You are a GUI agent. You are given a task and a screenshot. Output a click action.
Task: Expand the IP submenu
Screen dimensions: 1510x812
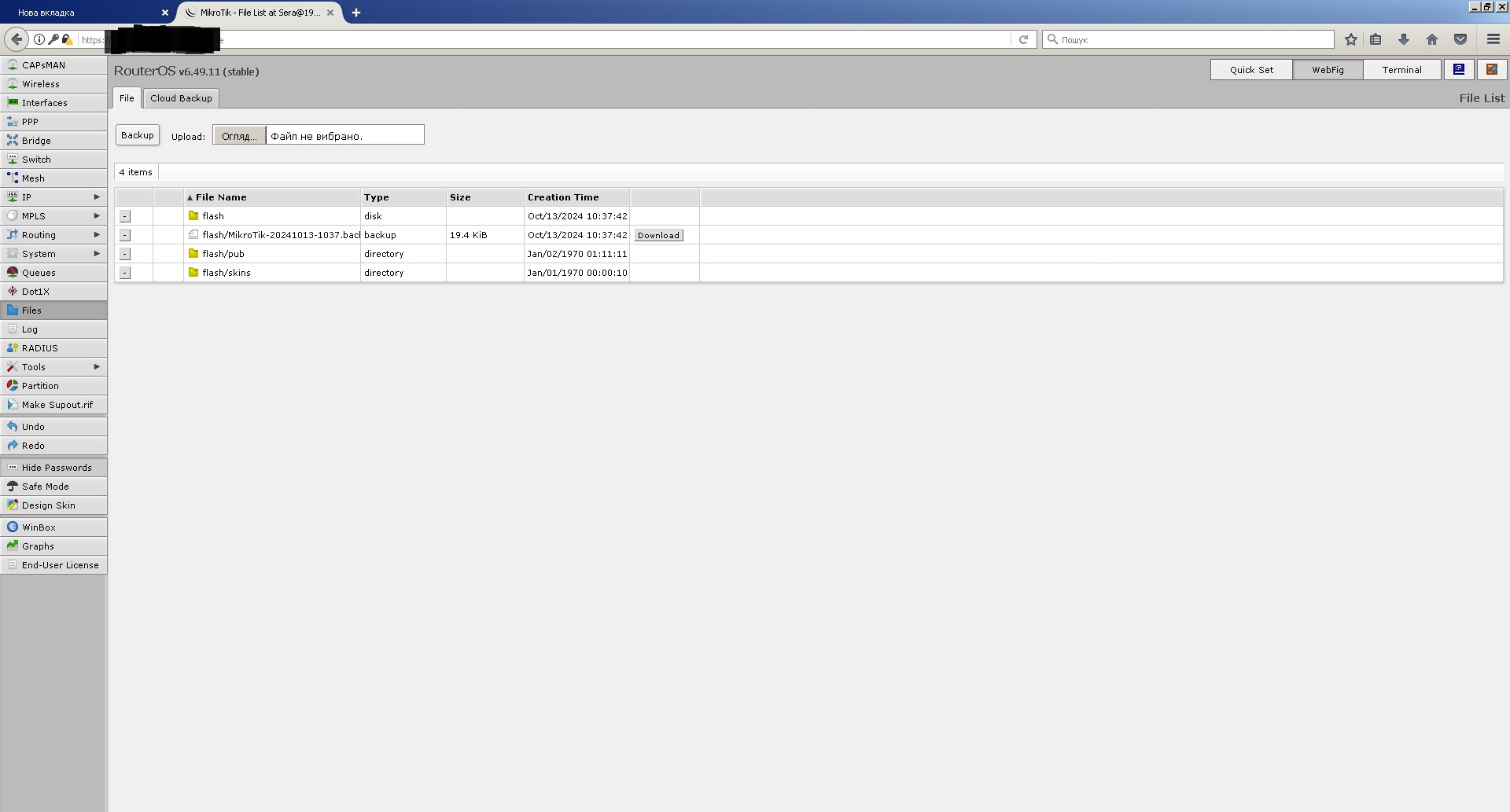click(97, 197)
